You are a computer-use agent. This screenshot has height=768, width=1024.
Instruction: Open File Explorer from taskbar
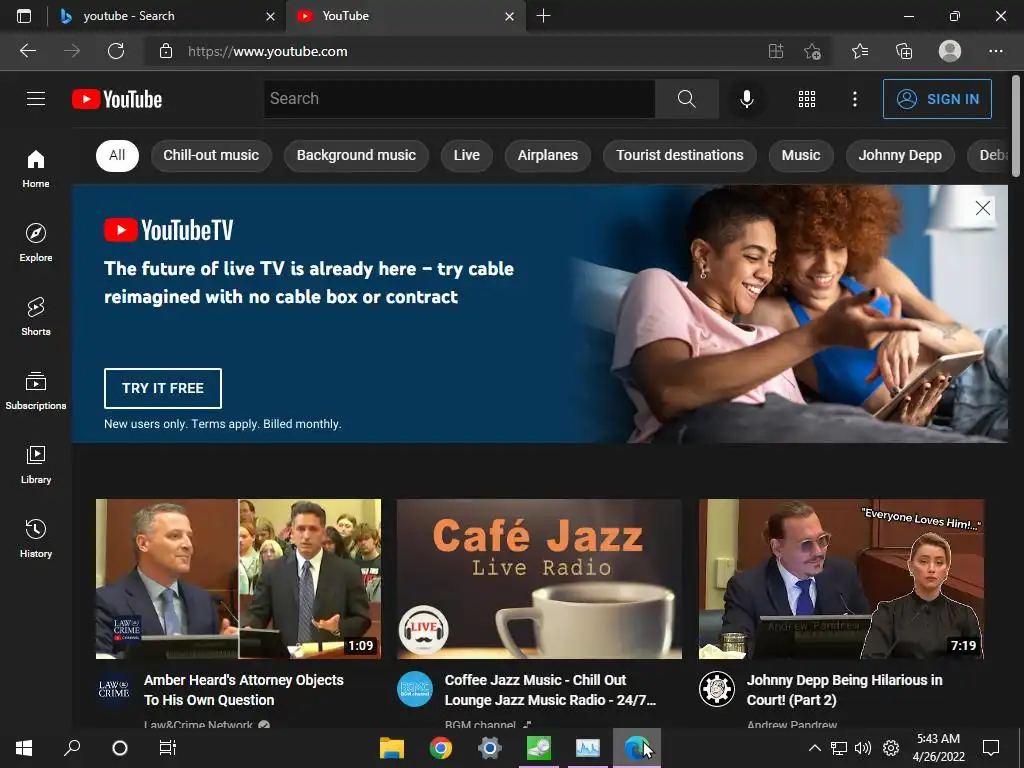pyautogui.click(x=392, y=748)
